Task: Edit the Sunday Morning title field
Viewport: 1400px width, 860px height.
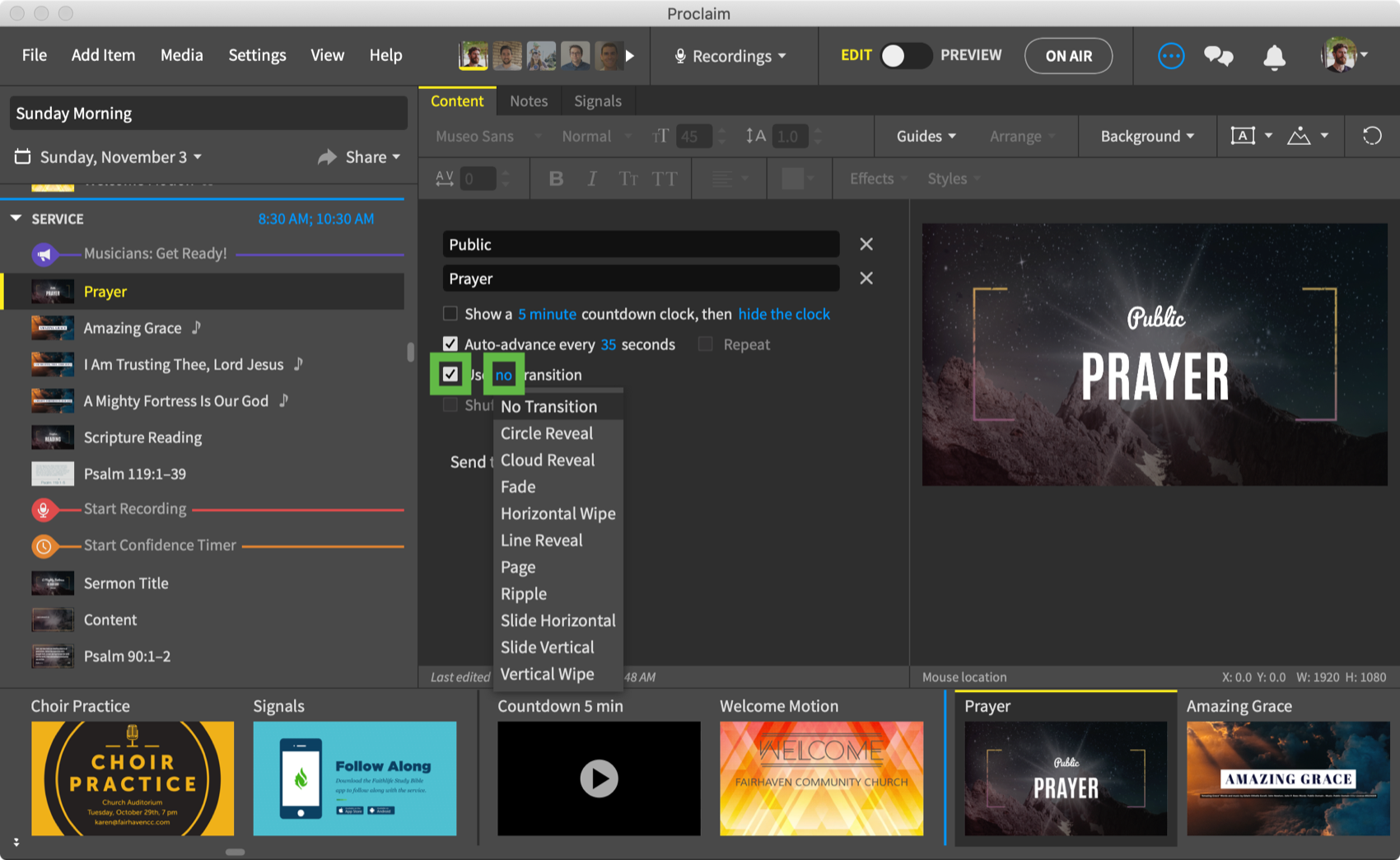Action: point(208,114)
